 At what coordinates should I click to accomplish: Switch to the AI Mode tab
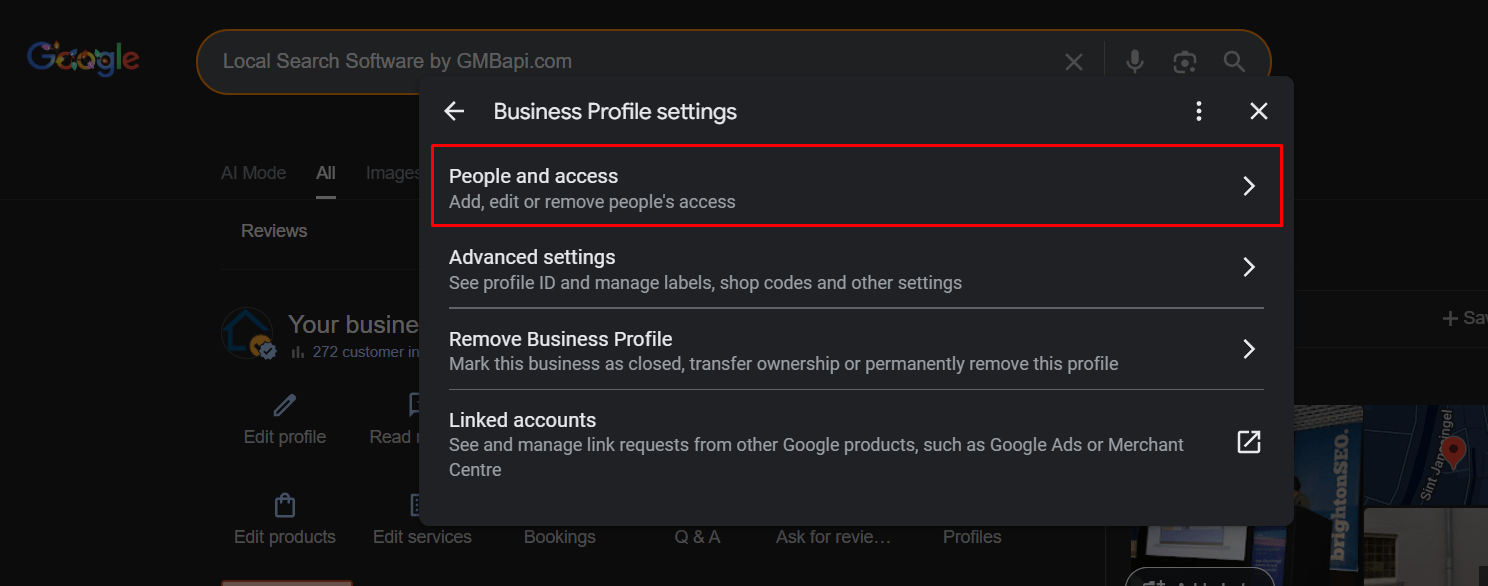(x=253, y=173)
